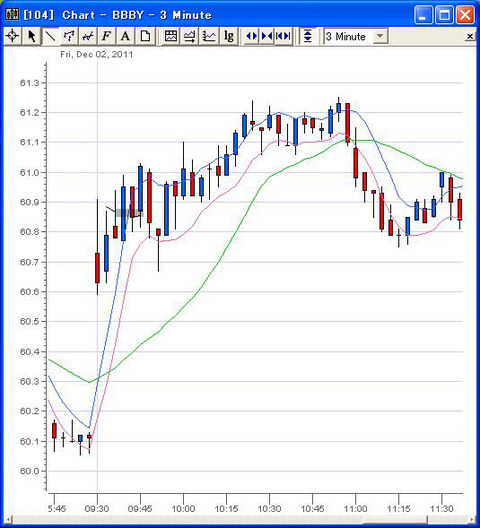Viewport: 480px width, 528px height.
Task: Click the 3 Minute interval text field
Action: tap(349, 36)
